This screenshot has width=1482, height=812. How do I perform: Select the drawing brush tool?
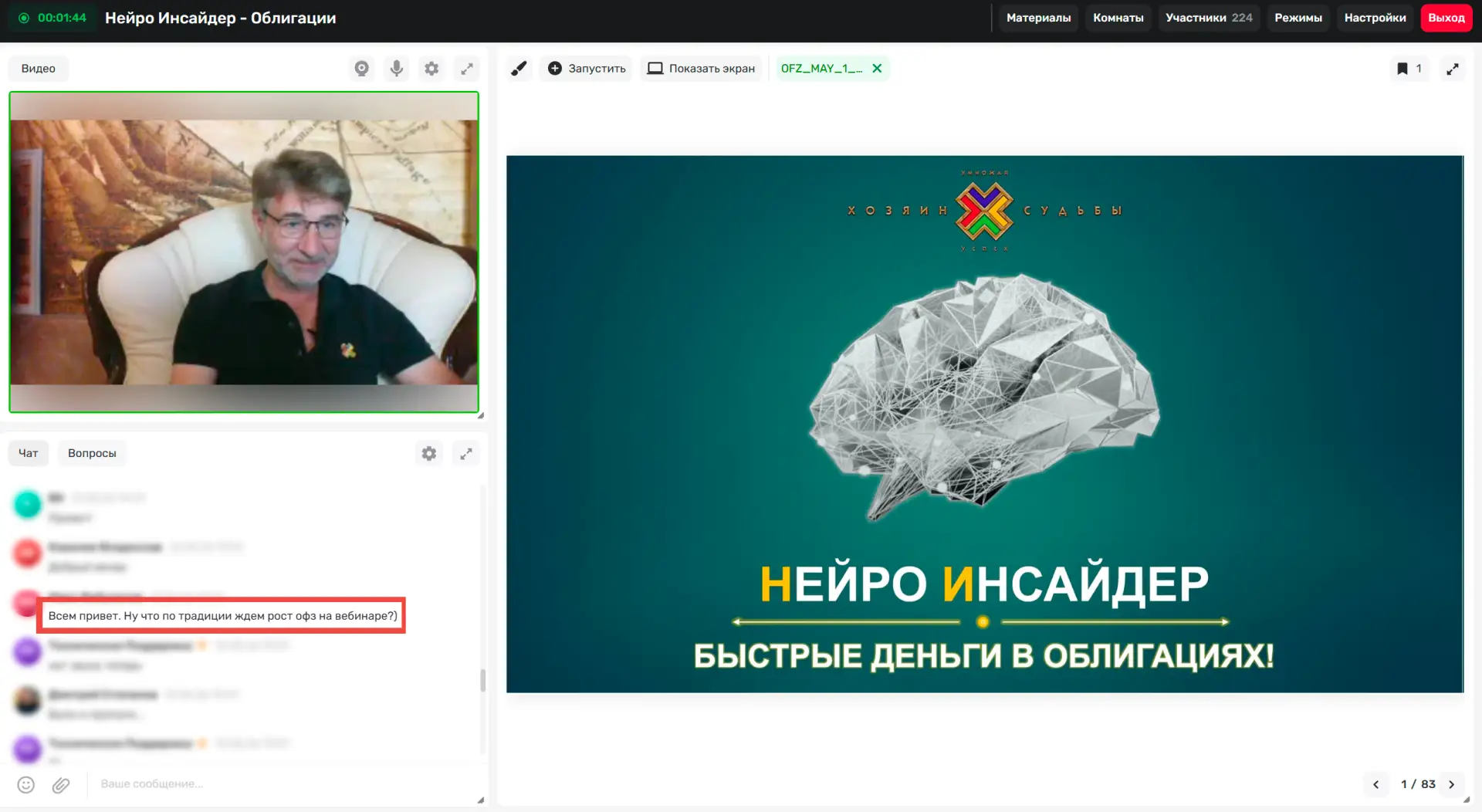click(x=519, y=69)
